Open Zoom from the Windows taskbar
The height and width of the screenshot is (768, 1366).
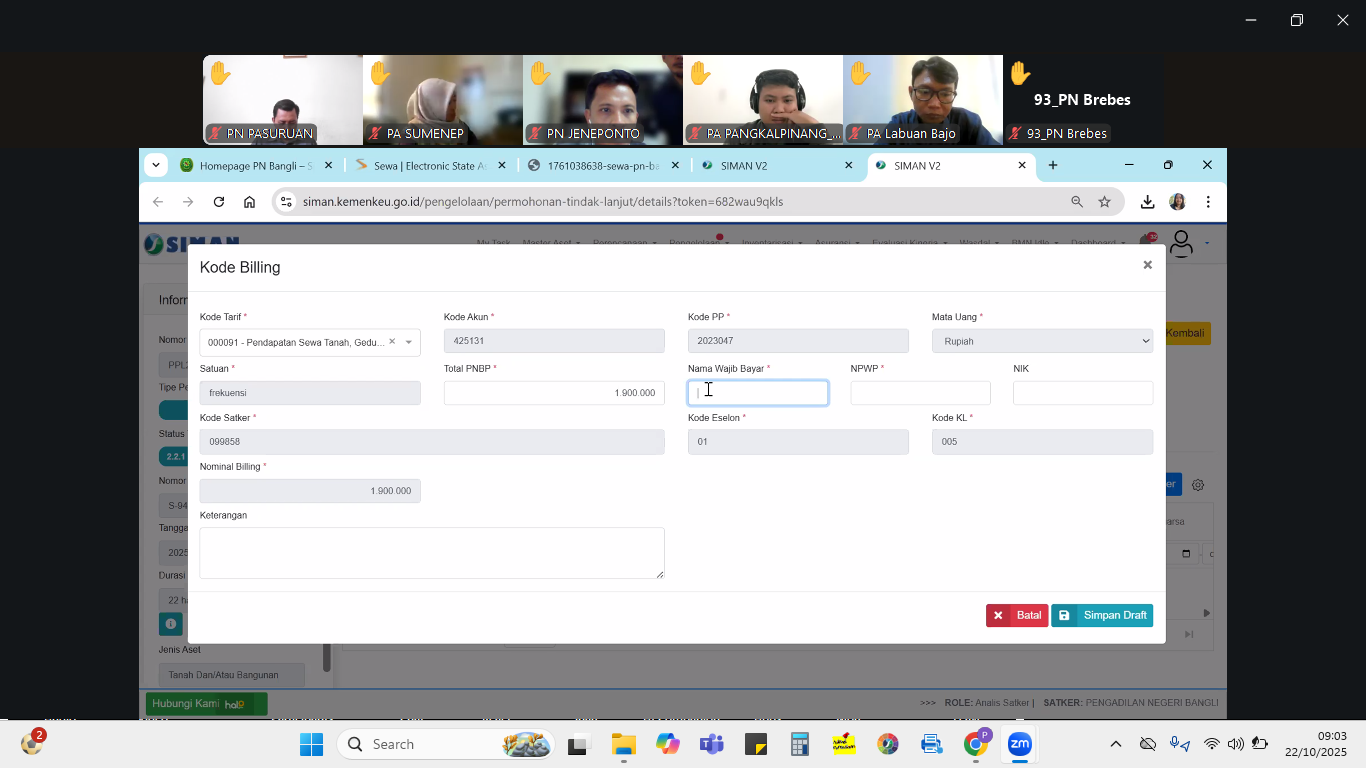(x=1019, y=744)
